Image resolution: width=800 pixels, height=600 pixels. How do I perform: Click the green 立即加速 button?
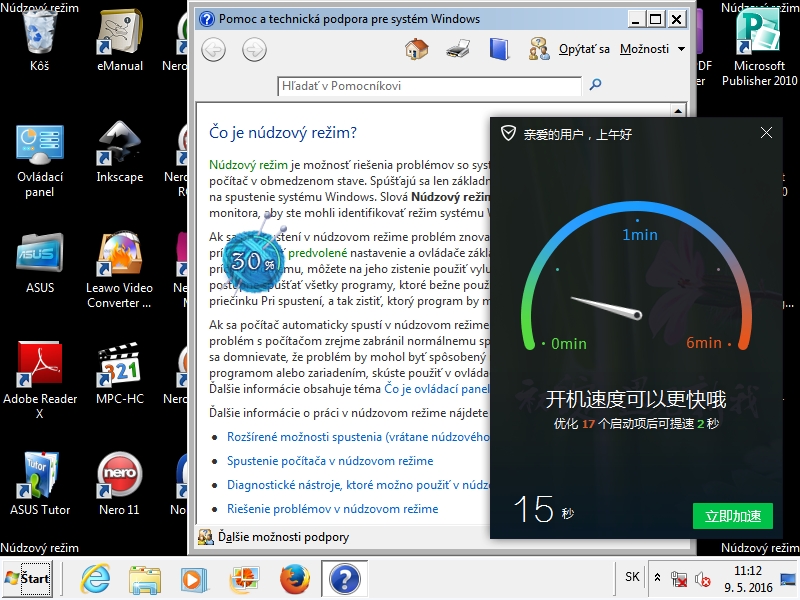point(733,516)
